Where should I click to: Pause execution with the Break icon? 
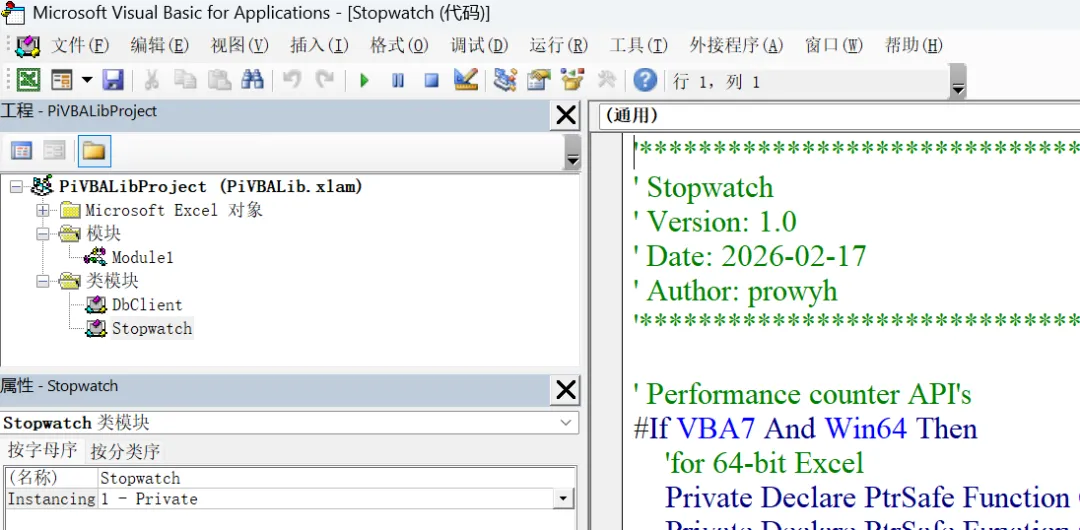tap(398, 81)
